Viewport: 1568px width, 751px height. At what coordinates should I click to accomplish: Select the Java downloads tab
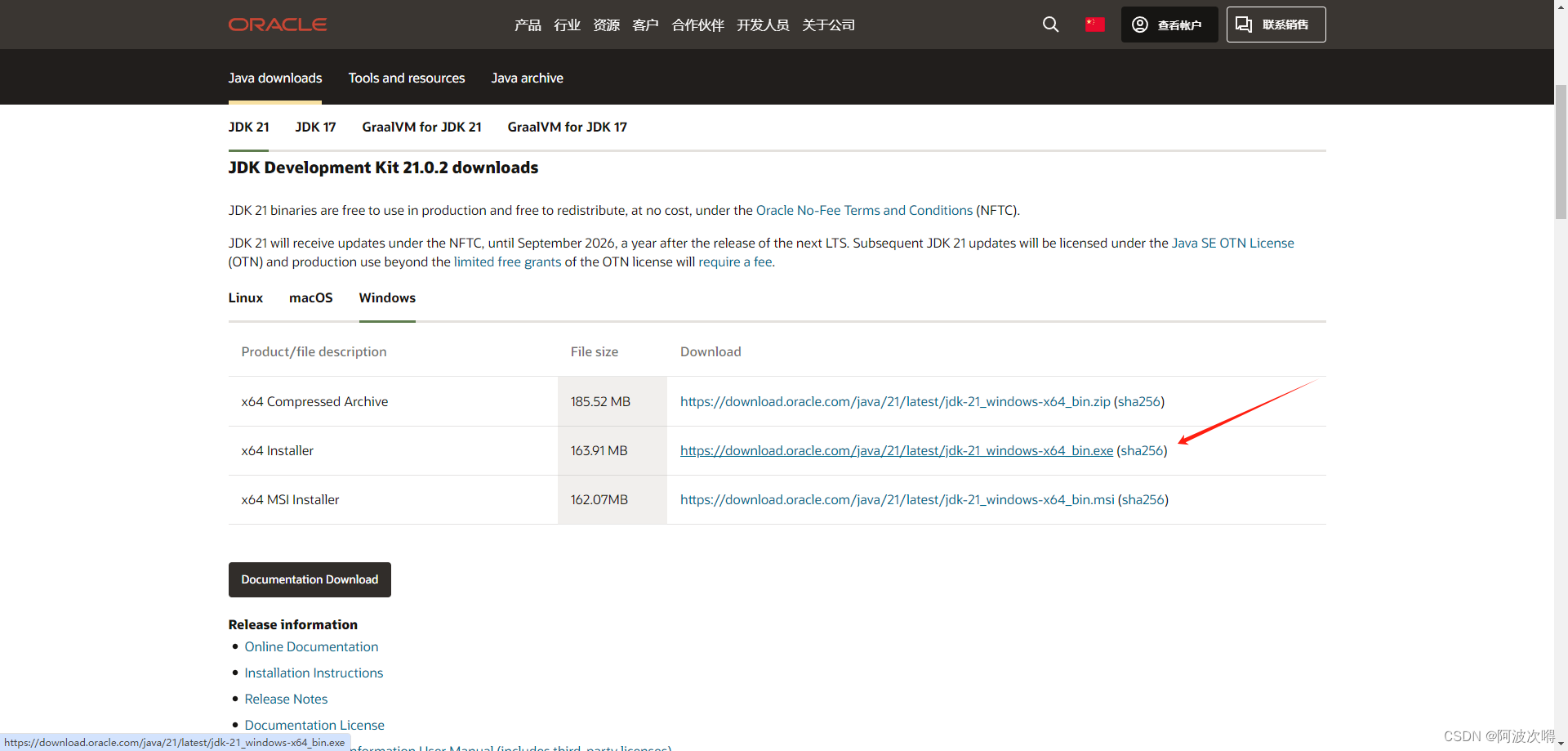275,78
